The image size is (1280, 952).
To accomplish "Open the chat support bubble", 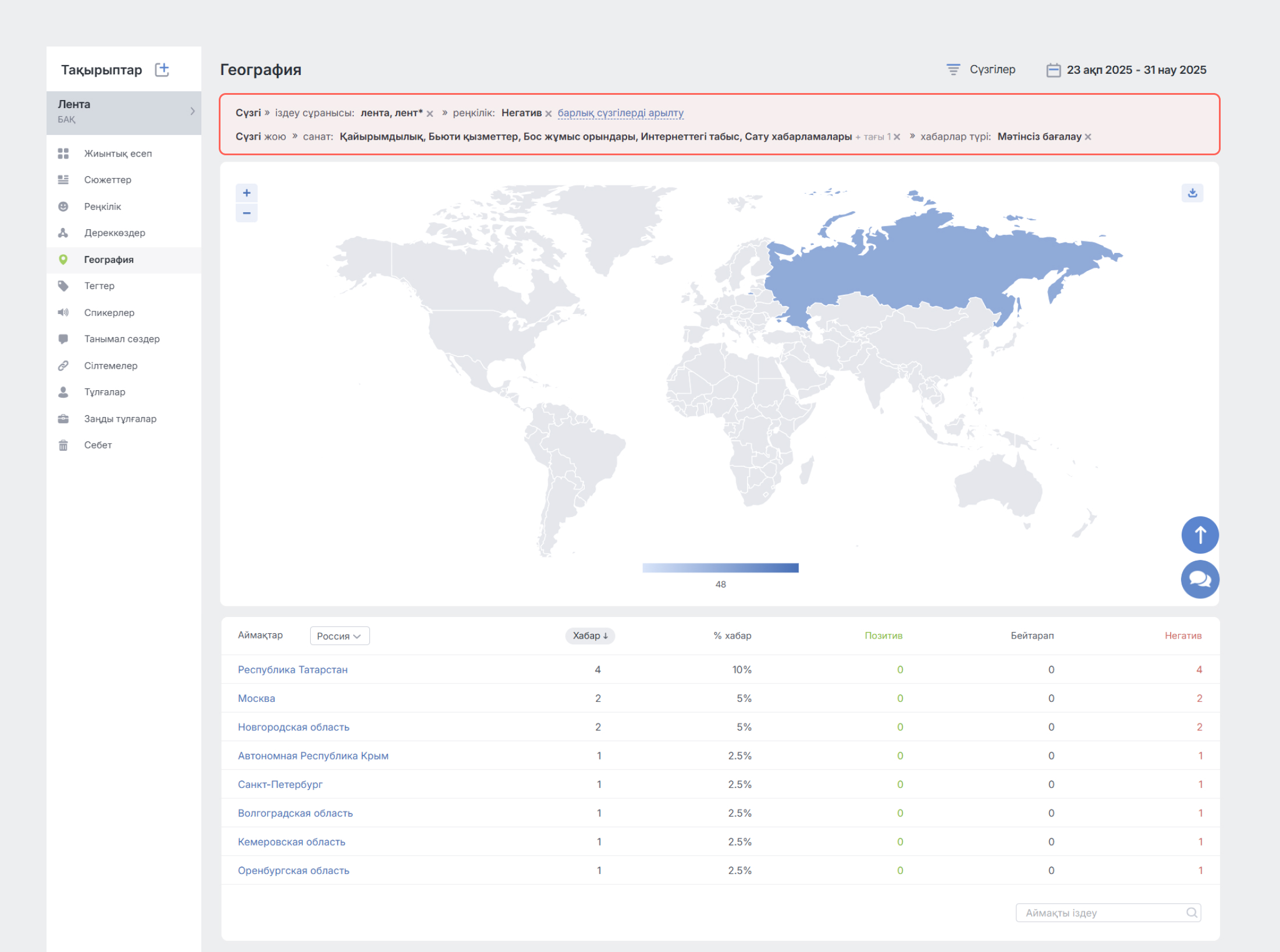I will click(1200, 579).
